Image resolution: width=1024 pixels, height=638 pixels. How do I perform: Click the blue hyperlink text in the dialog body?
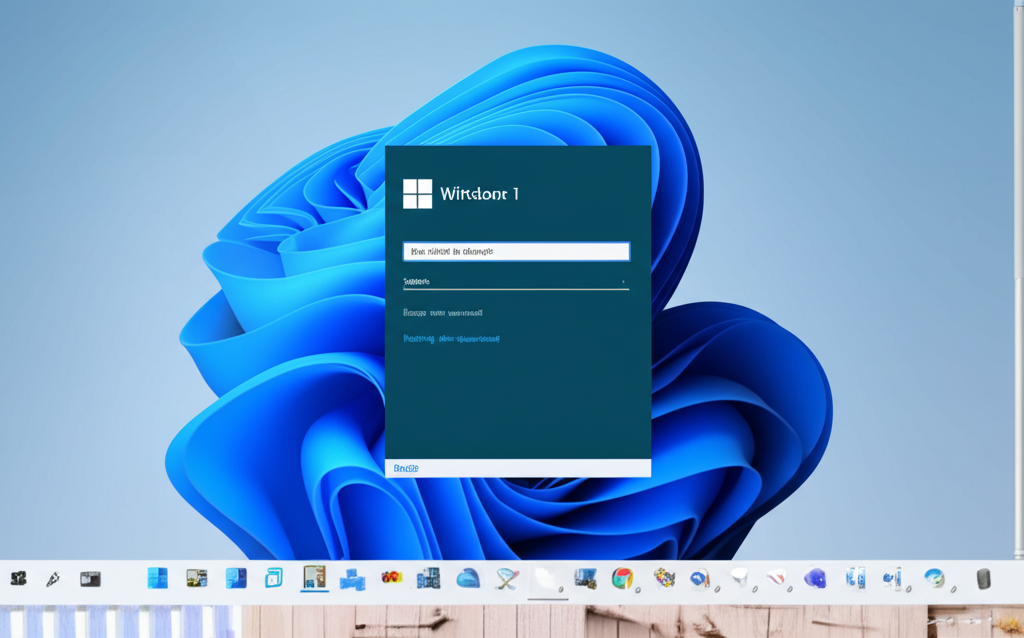(451, 339)
